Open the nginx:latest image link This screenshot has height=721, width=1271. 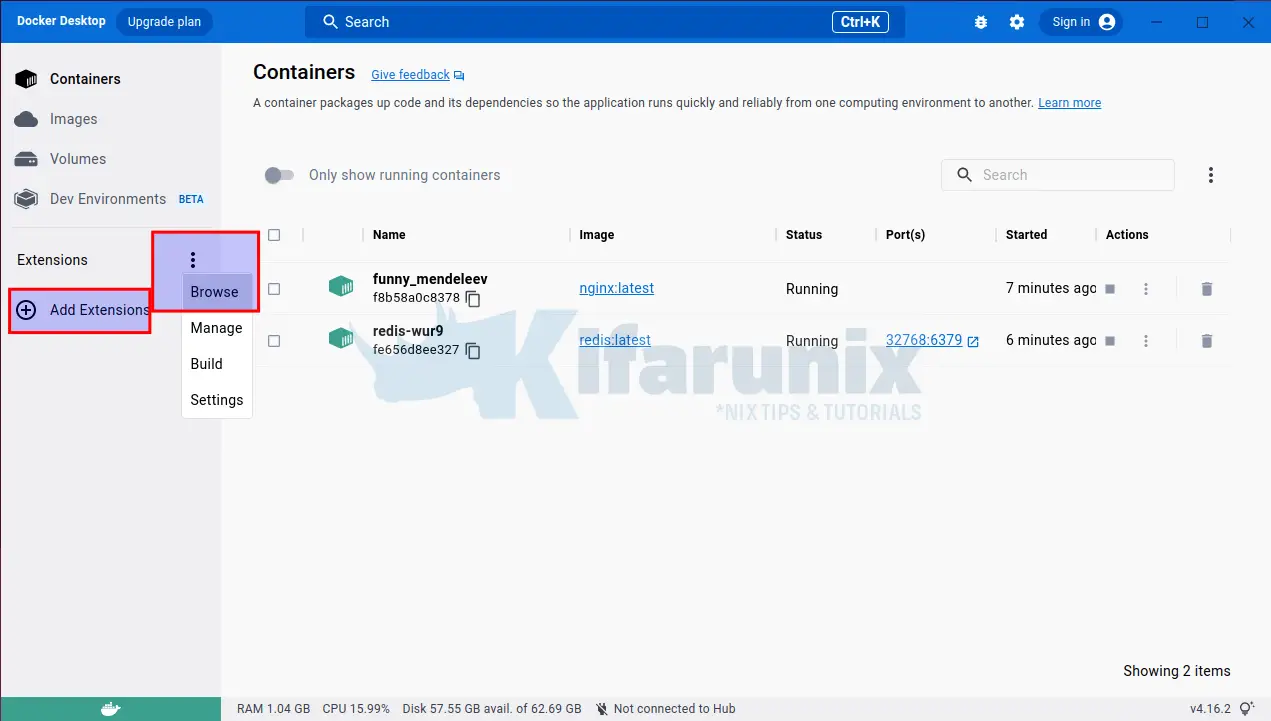616,288
